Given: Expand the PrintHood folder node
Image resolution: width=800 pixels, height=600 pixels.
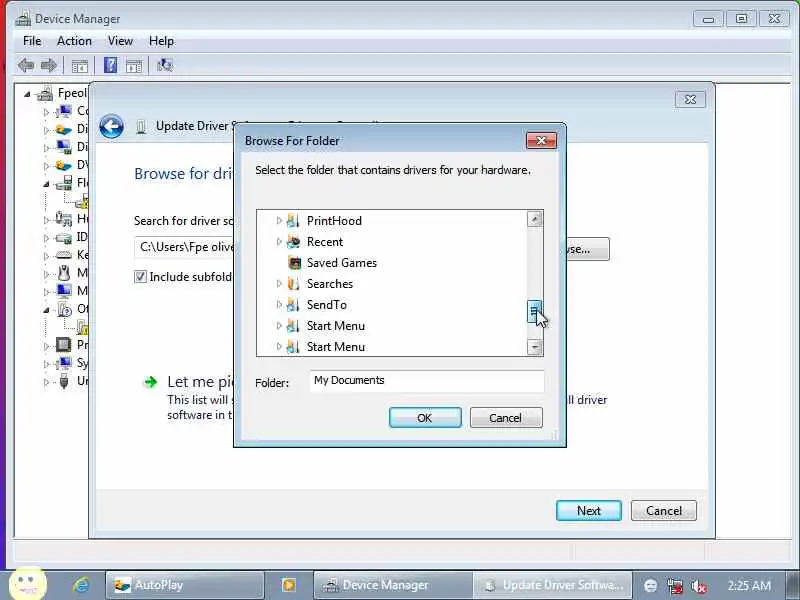Looking at the screenshot, I should pos(279,220).
